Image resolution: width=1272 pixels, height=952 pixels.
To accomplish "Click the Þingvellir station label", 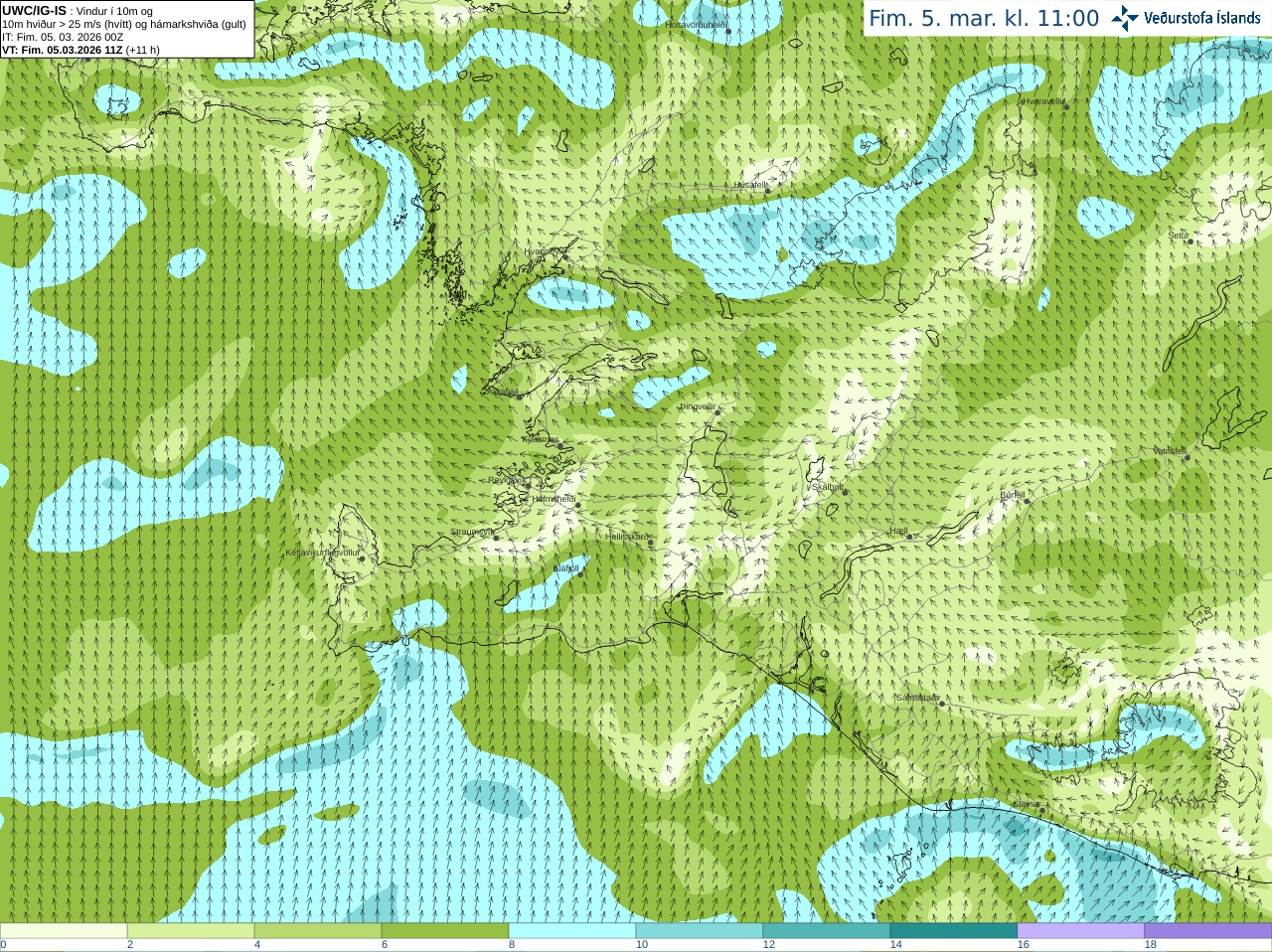I will tap(698, 406).
